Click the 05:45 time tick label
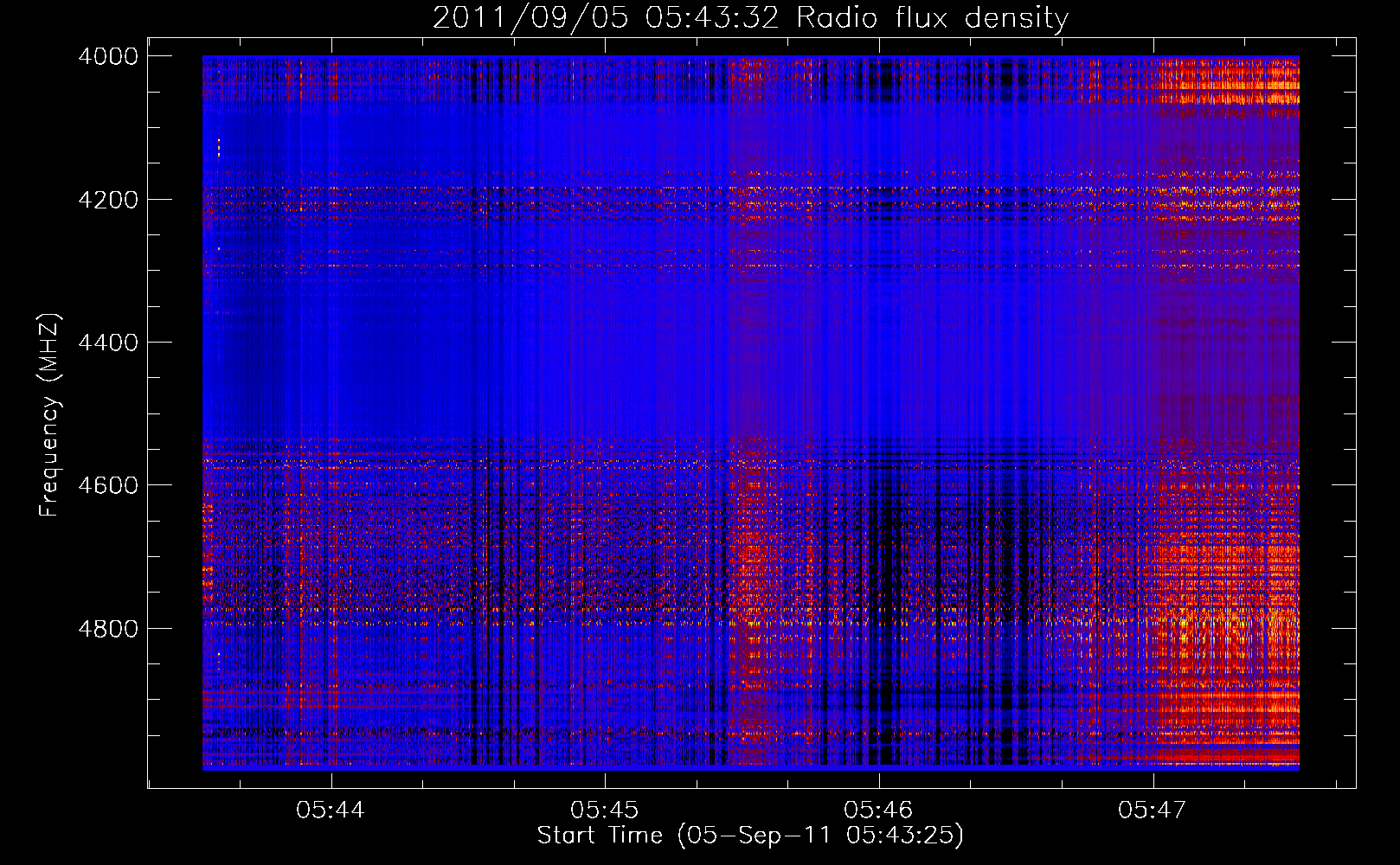This screenshot has height=865, width=1400. (x=605, y=810)
